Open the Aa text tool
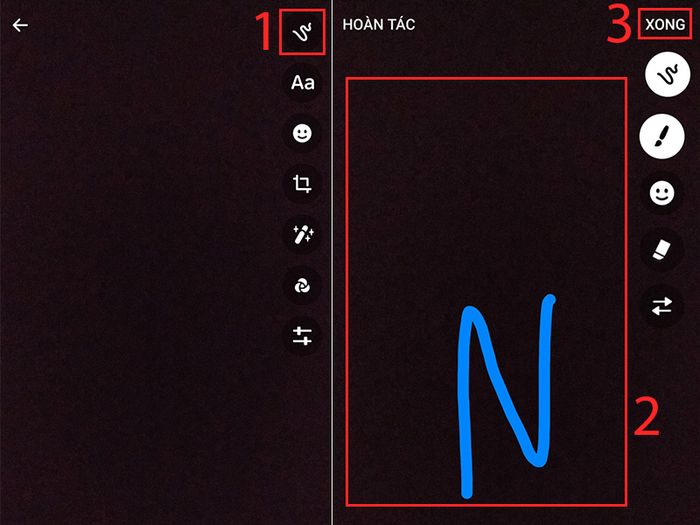The image size is (700, 525). 302,83
